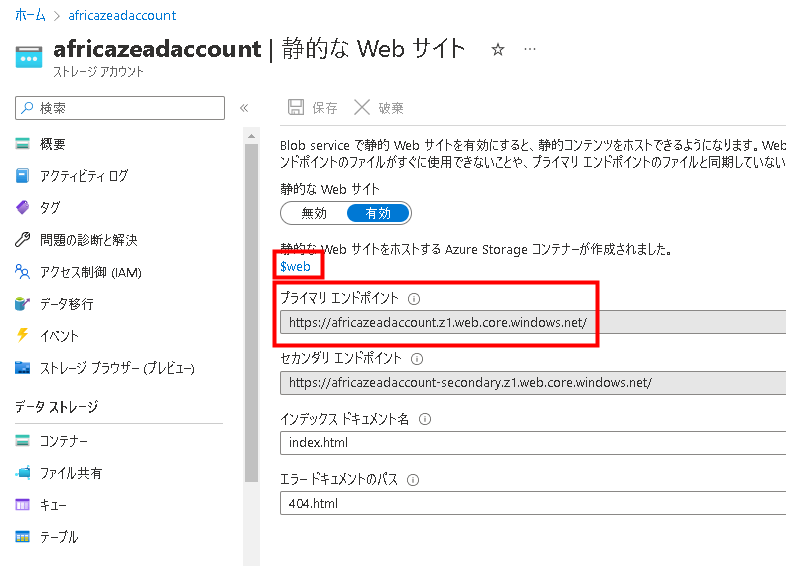The width and height of the screenshot is (786, 566).
Task: Click the storage account icon beside the title
Action: tap(29, 57)
